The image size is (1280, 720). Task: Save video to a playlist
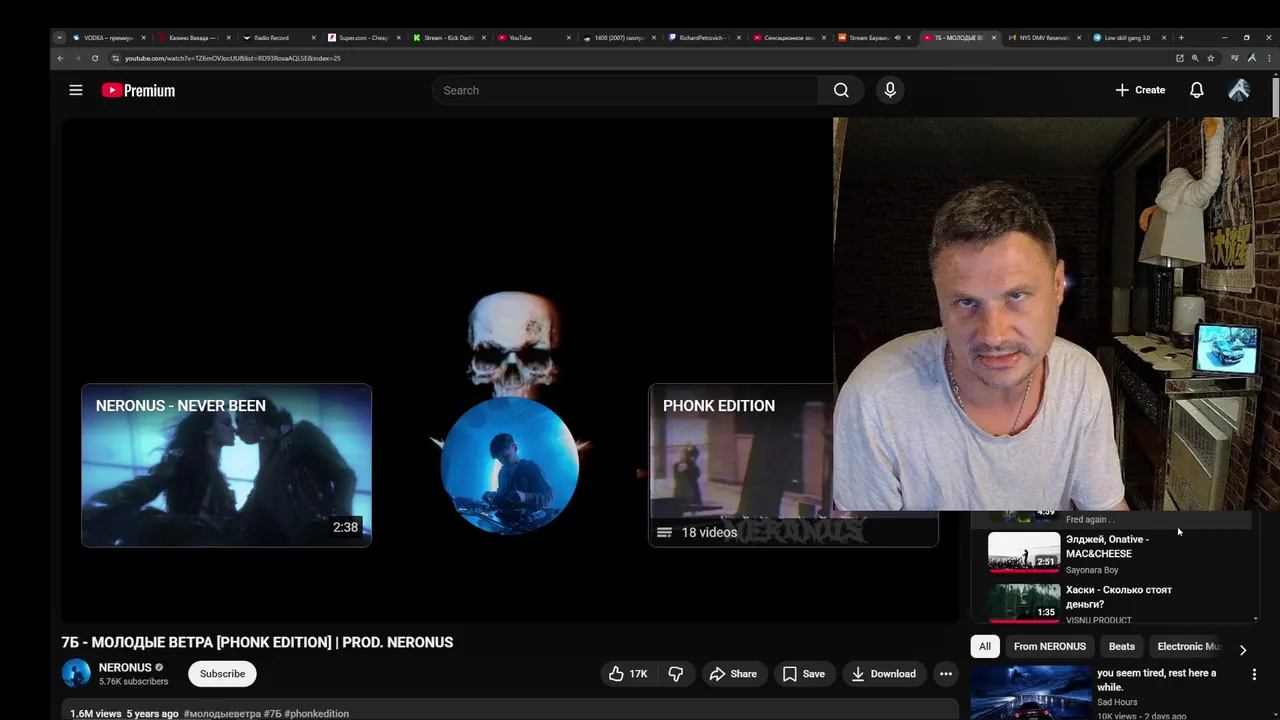[x=804, y=674]
